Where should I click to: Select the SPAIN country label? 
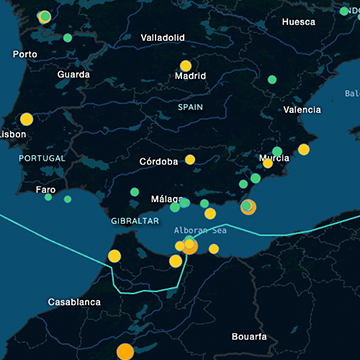(x=190, y=107)
